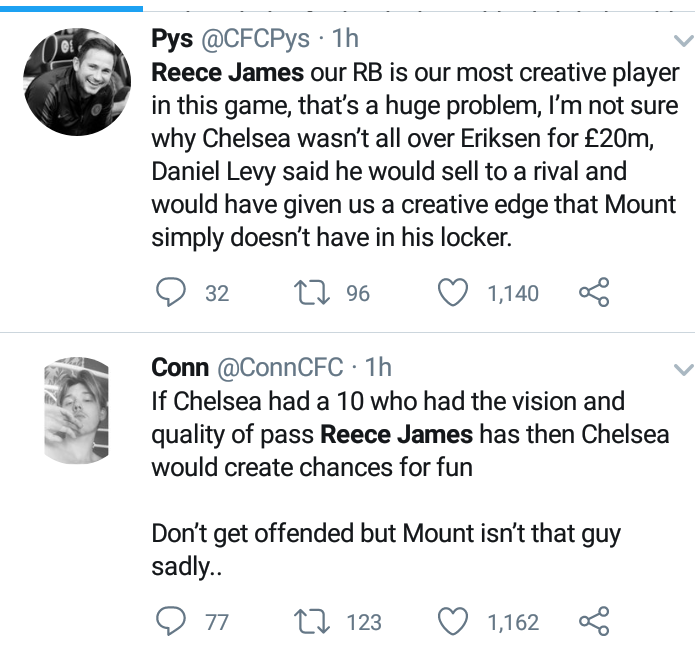Reply to Conn's tweet
Viewport: 695px width, 660px height.
tap(174, 621)
